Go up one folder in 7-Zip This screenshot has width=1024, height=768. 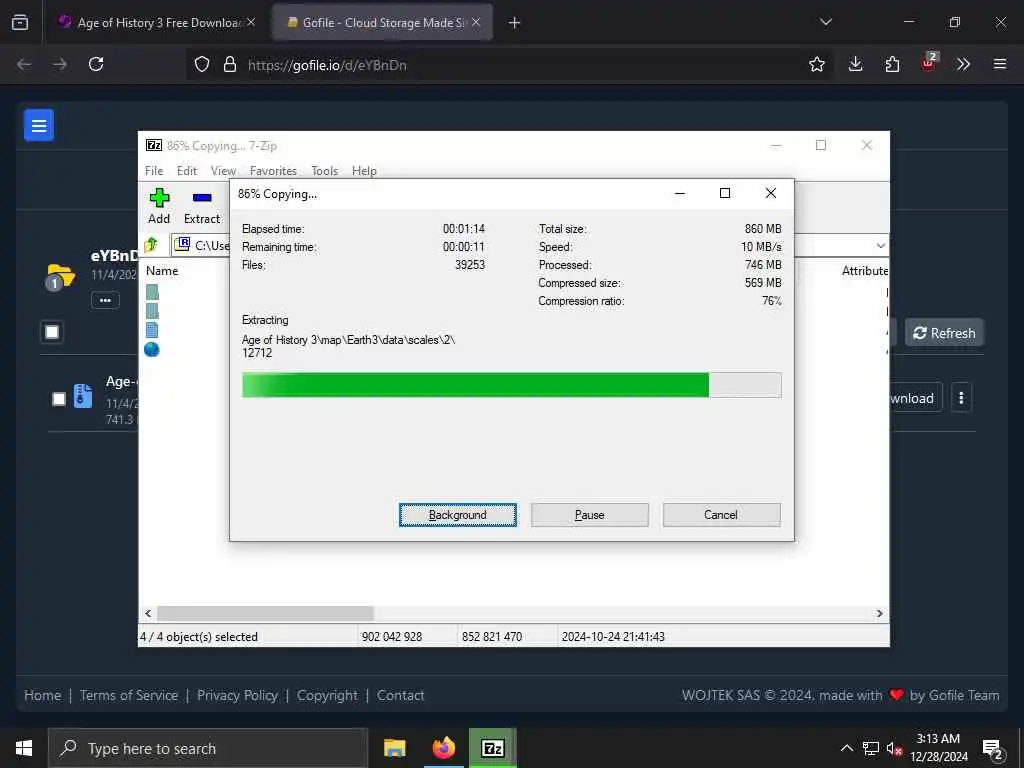(x=152, y=246)
